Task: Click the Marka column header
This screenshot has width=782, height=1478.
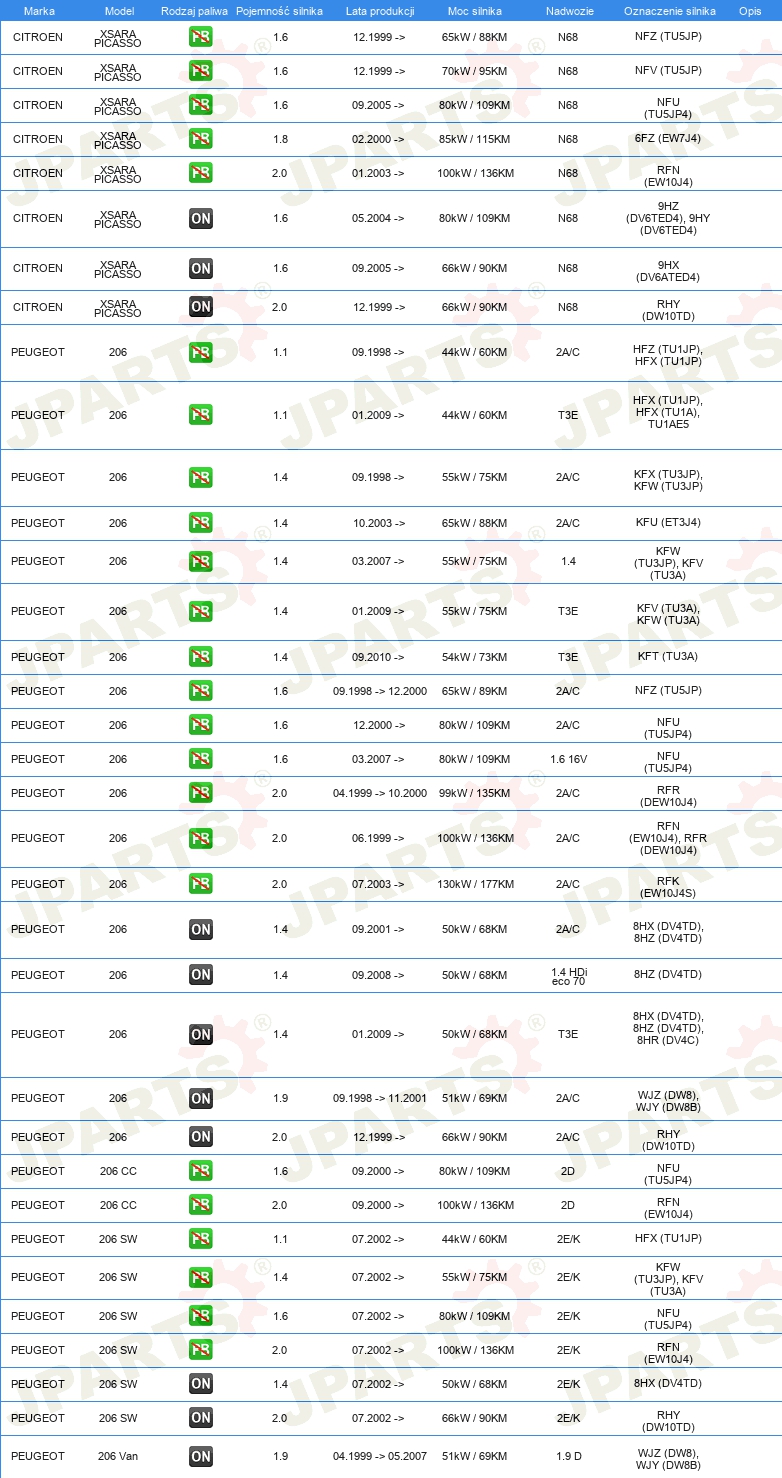Action: (x=39, y=10)
